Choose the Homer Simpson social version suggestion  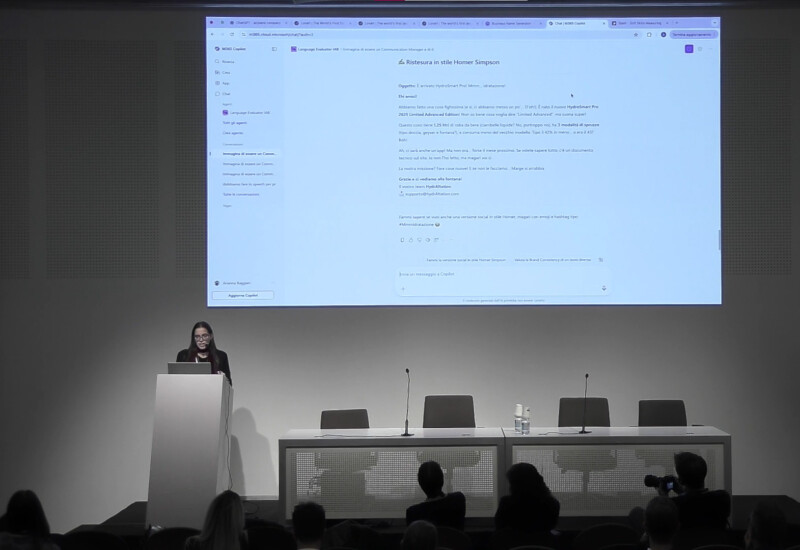tap(466, 259)
